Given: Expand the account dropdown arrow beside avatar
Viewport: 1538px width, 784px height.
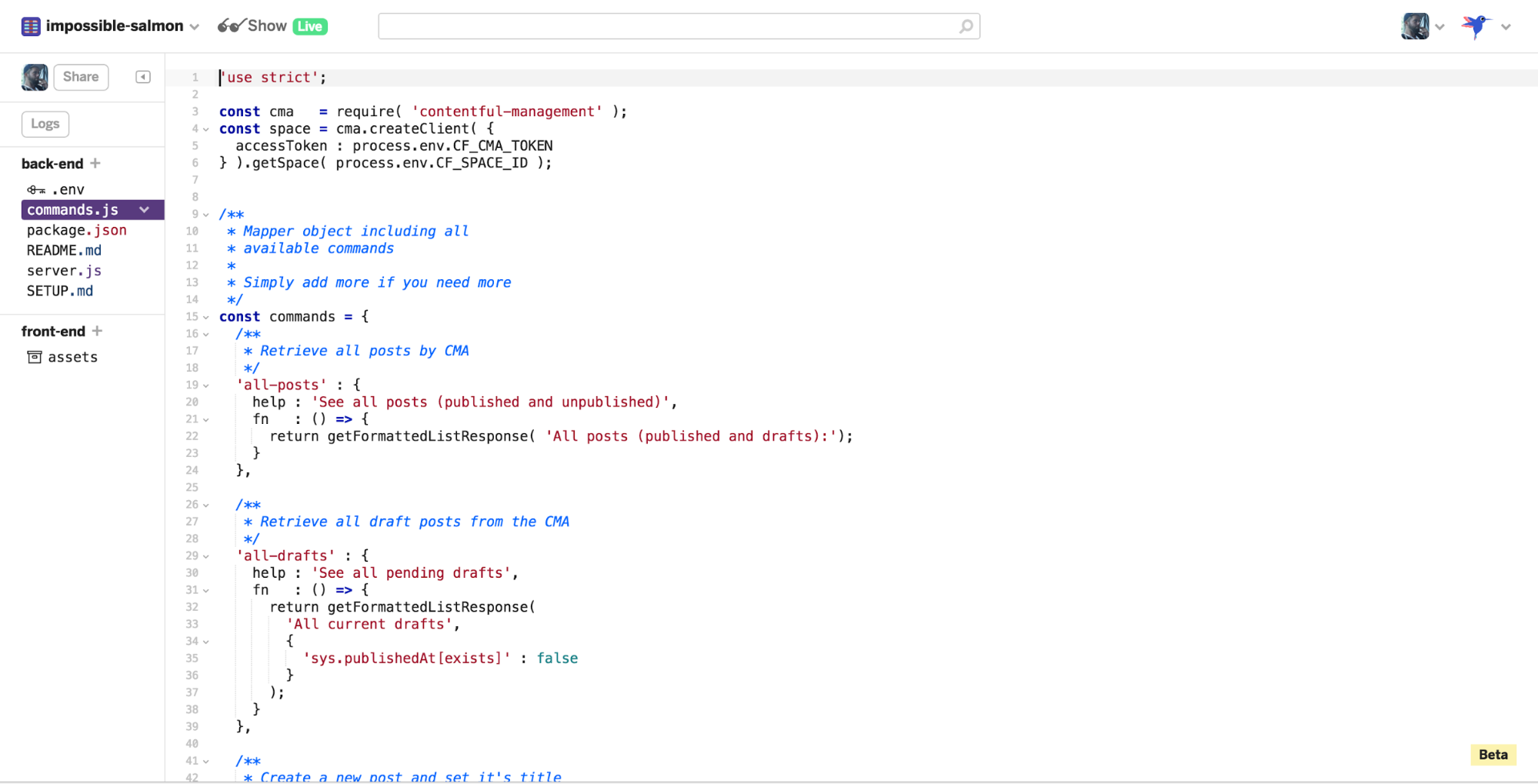Looking at the screenshot, I should point(1440,27).
